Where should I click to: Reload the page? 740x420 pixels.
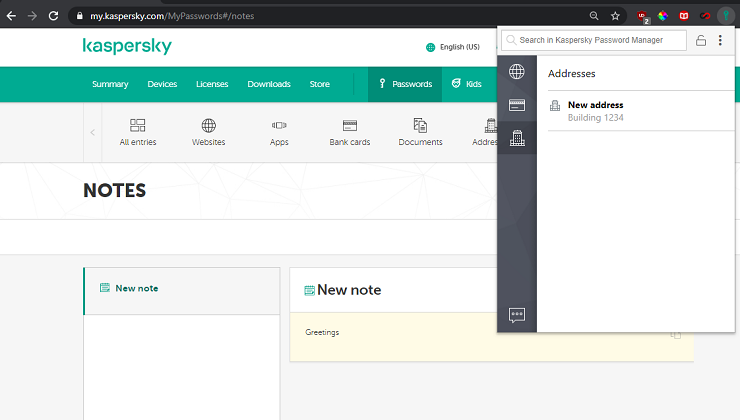point(53,16)
